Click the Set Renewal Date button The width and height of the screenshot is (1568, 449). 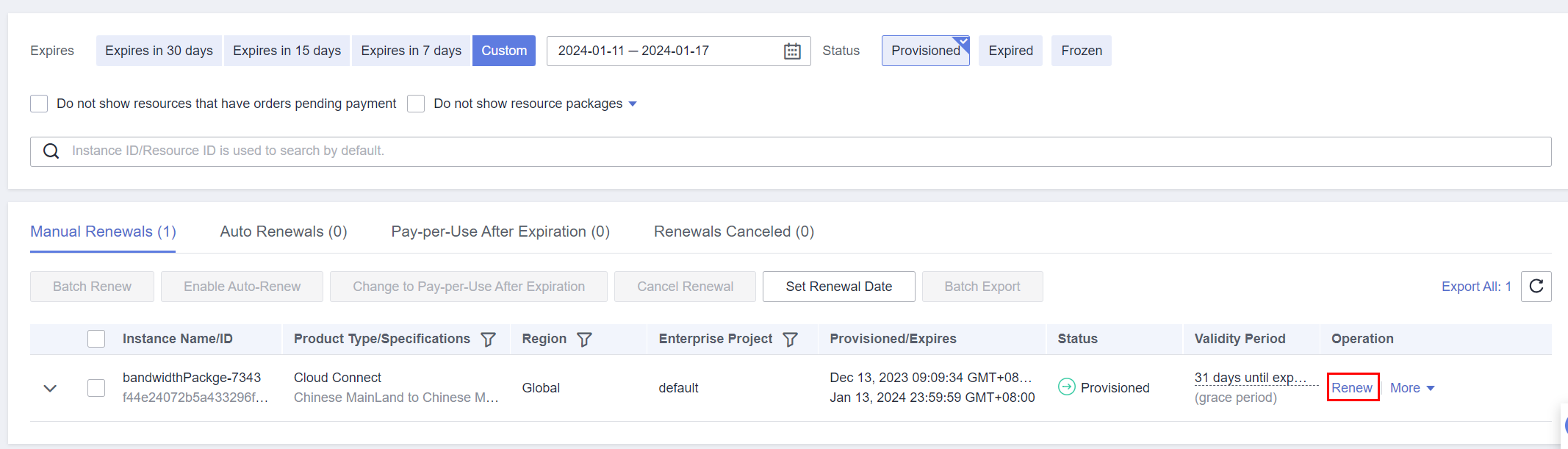(838, 287)
